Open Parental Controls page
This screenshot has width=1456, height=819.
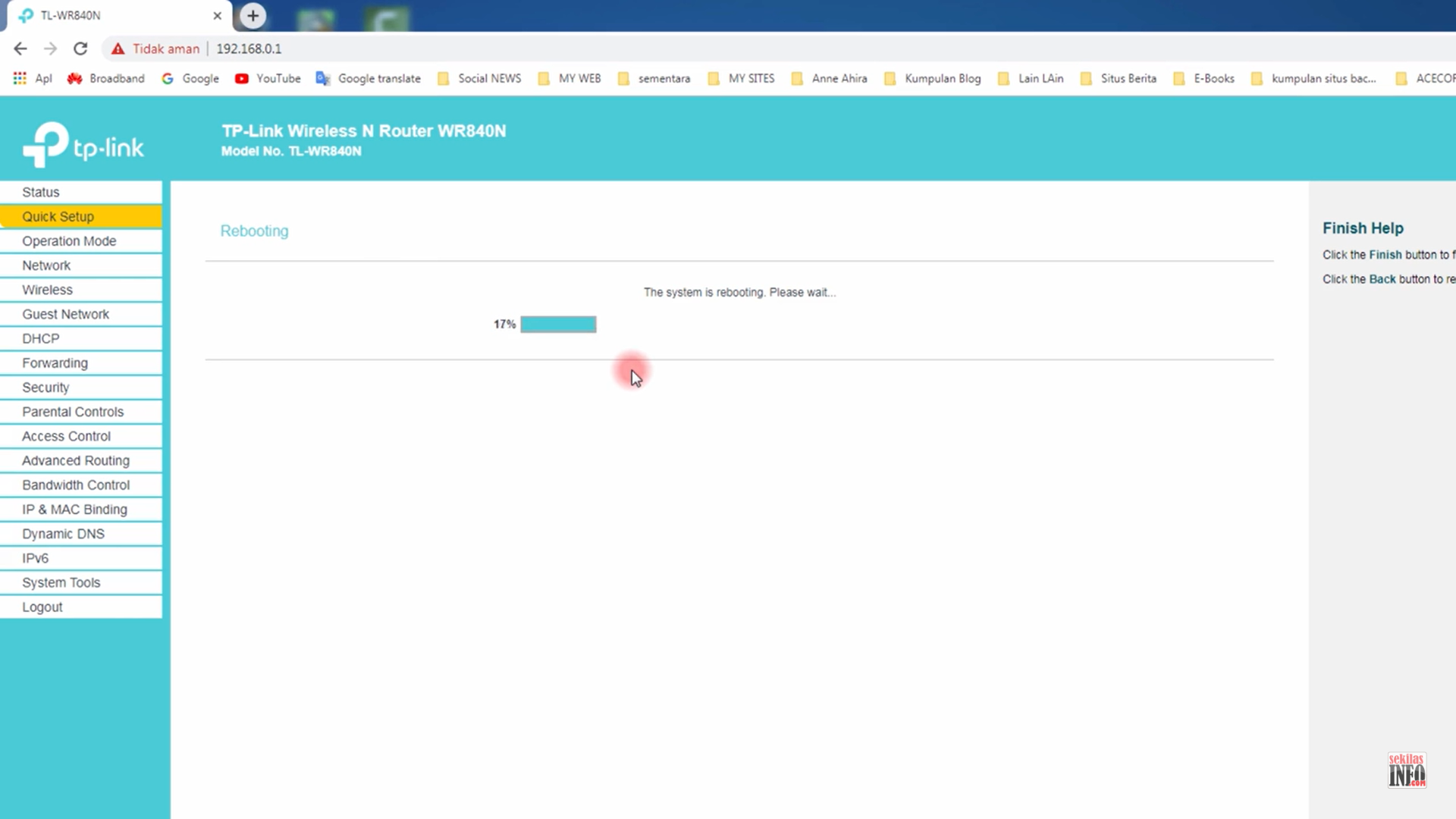click(81, 412)
